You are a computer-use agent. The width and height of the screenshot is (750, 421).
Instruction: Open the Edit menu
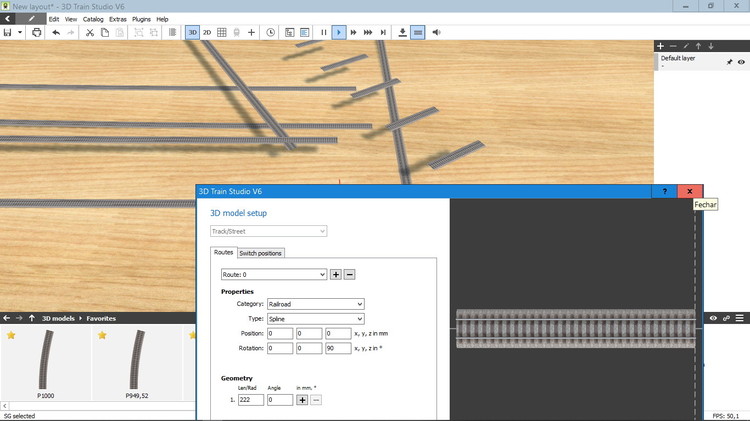point(54,19)
